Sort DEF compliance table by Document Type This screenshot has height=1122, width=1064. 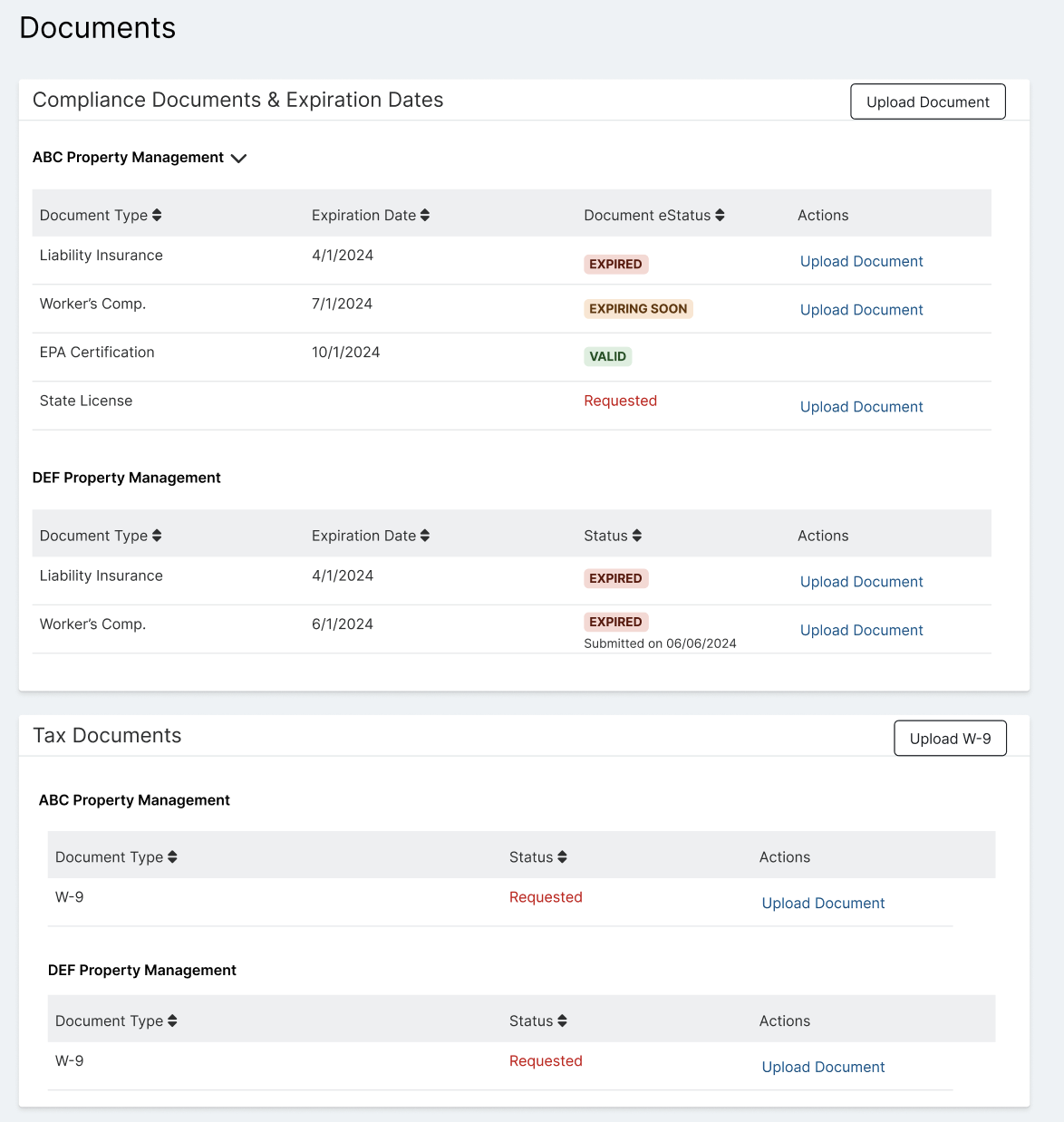coord(157,536)
